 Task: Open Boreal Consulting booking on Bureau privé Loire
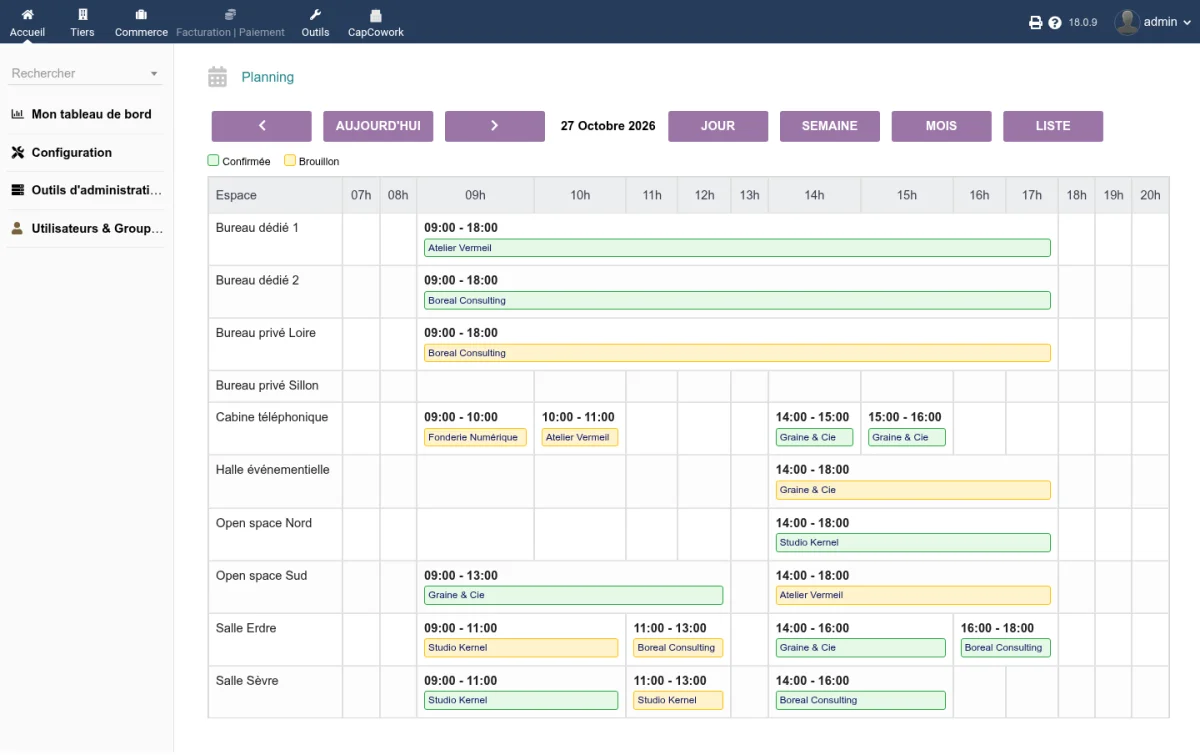pyautogui.click(x=737, y=353)
